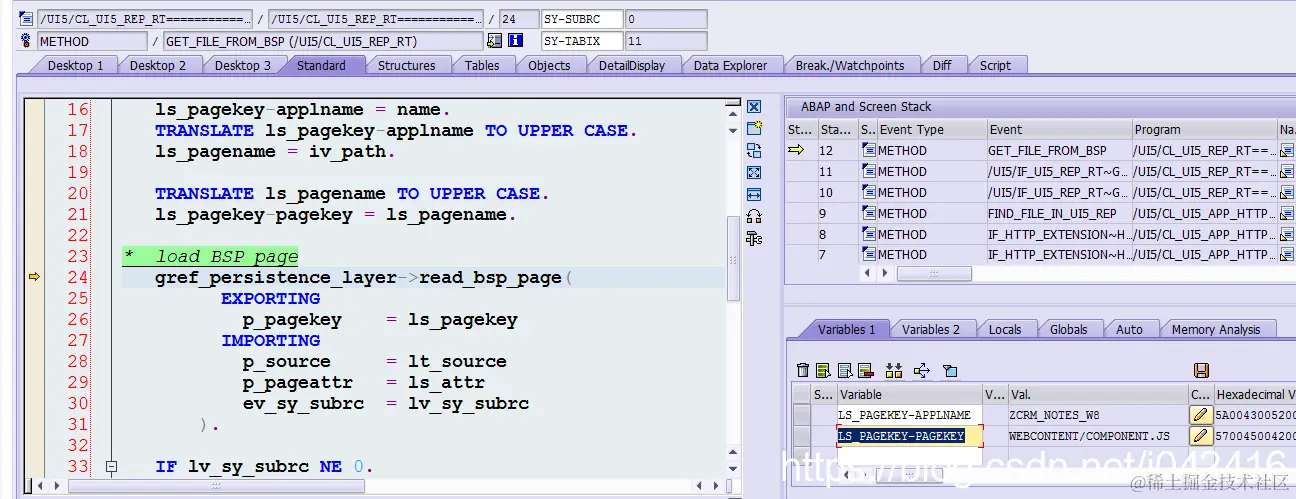Click the horizontal maximize tool icon
1296x499 pixels.
754,195
